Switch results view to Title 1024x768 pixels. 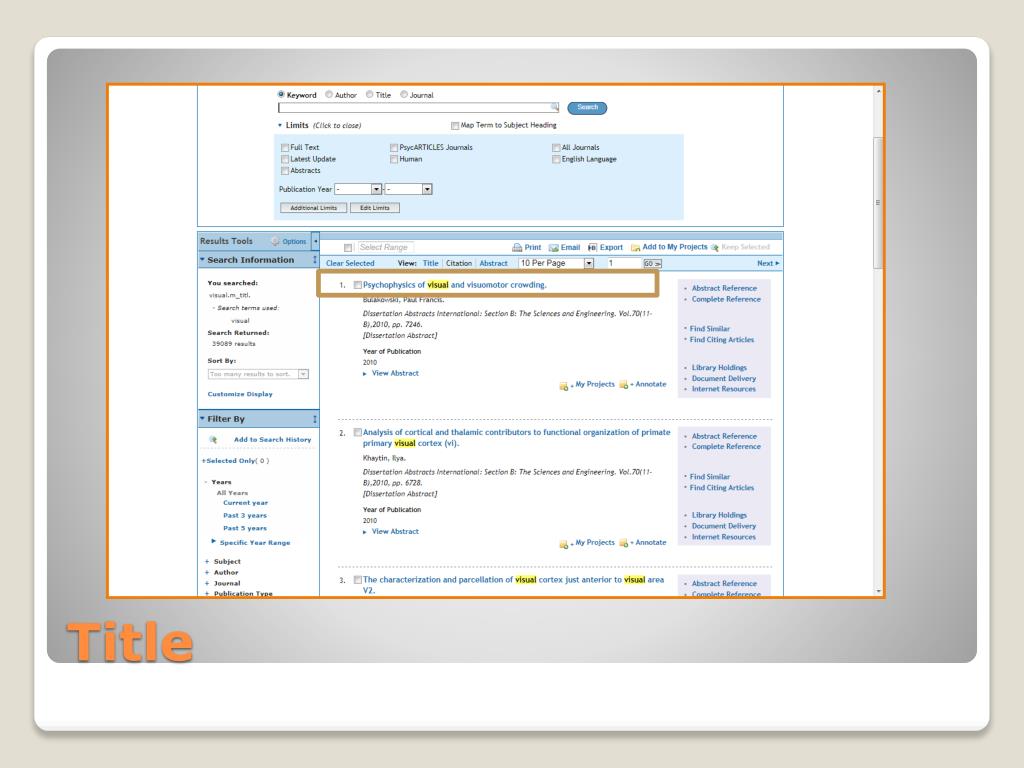[x=430, y=263]
